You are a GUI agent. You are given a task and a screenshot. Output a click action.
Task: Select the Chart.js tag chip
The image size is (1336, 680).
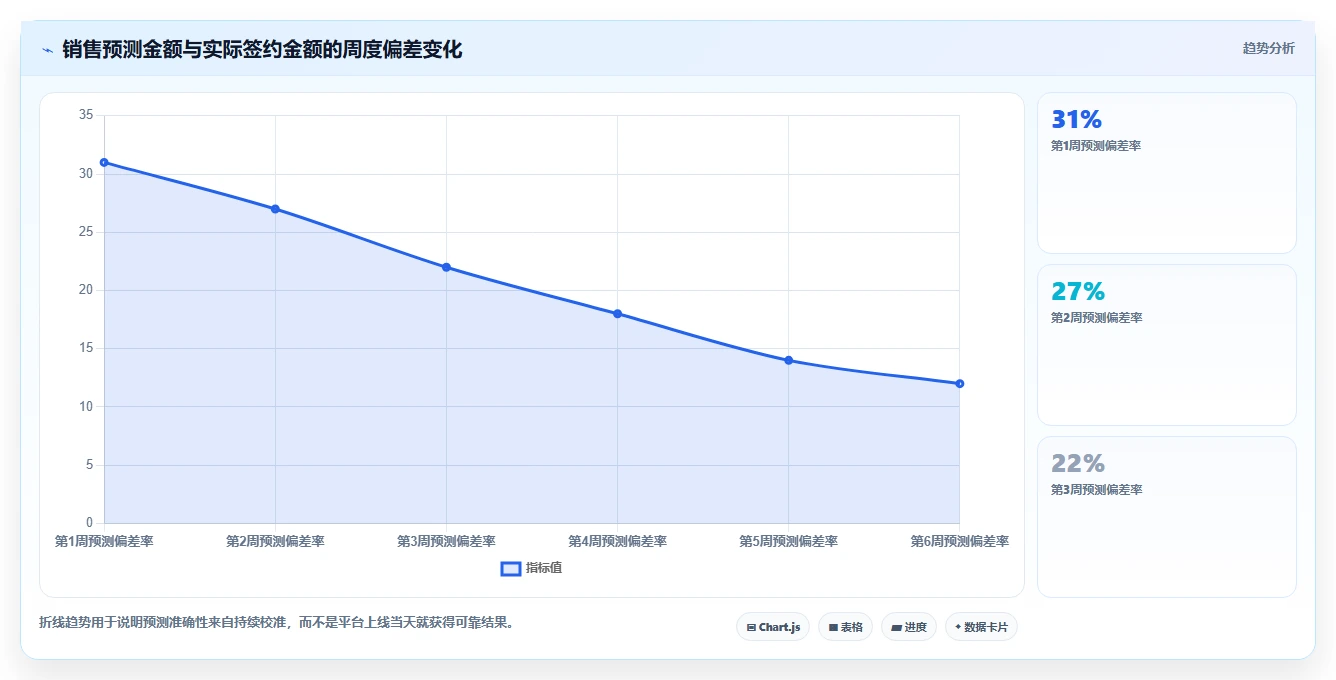tap(773, 627)
